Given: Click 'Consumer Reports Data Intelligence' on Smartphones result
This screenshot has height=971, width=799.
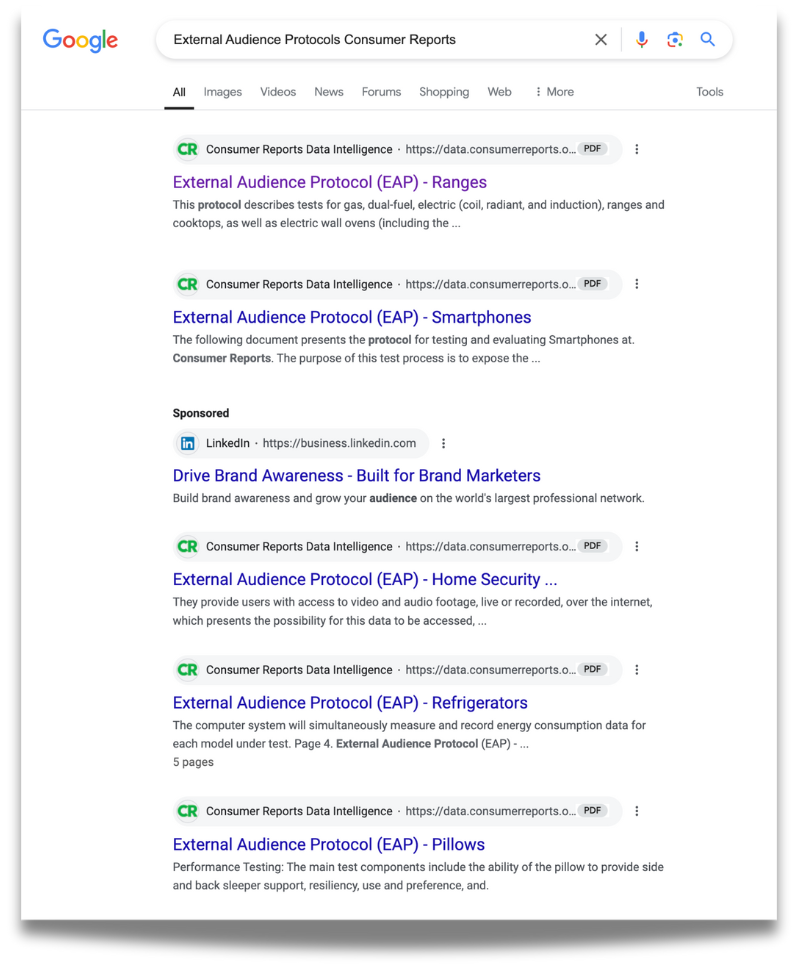Looking at the screenshot, I should click(299, 284).
